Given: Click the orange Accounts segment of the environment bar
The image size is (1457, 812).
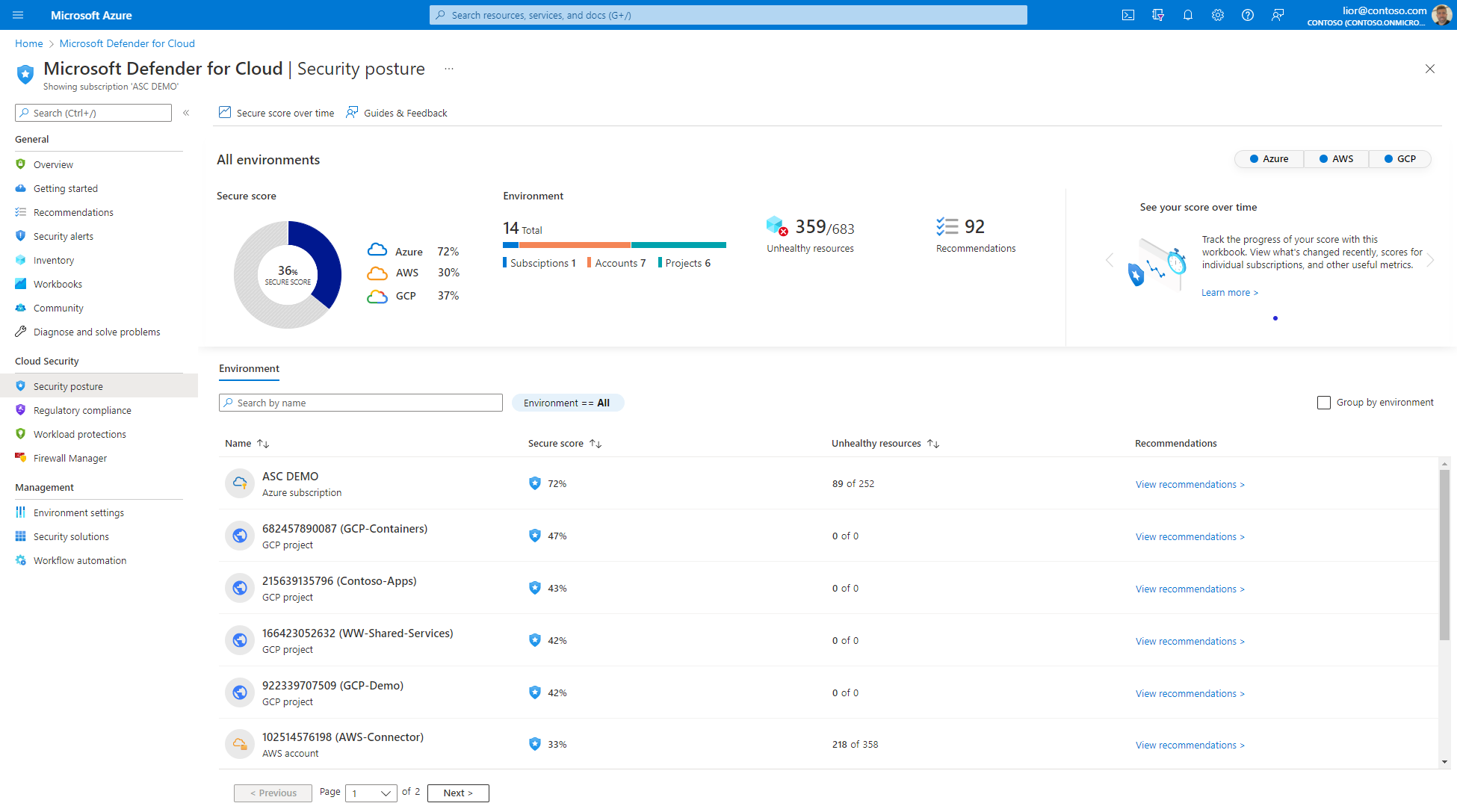Looking at the screenshot, I should point(575,245).
